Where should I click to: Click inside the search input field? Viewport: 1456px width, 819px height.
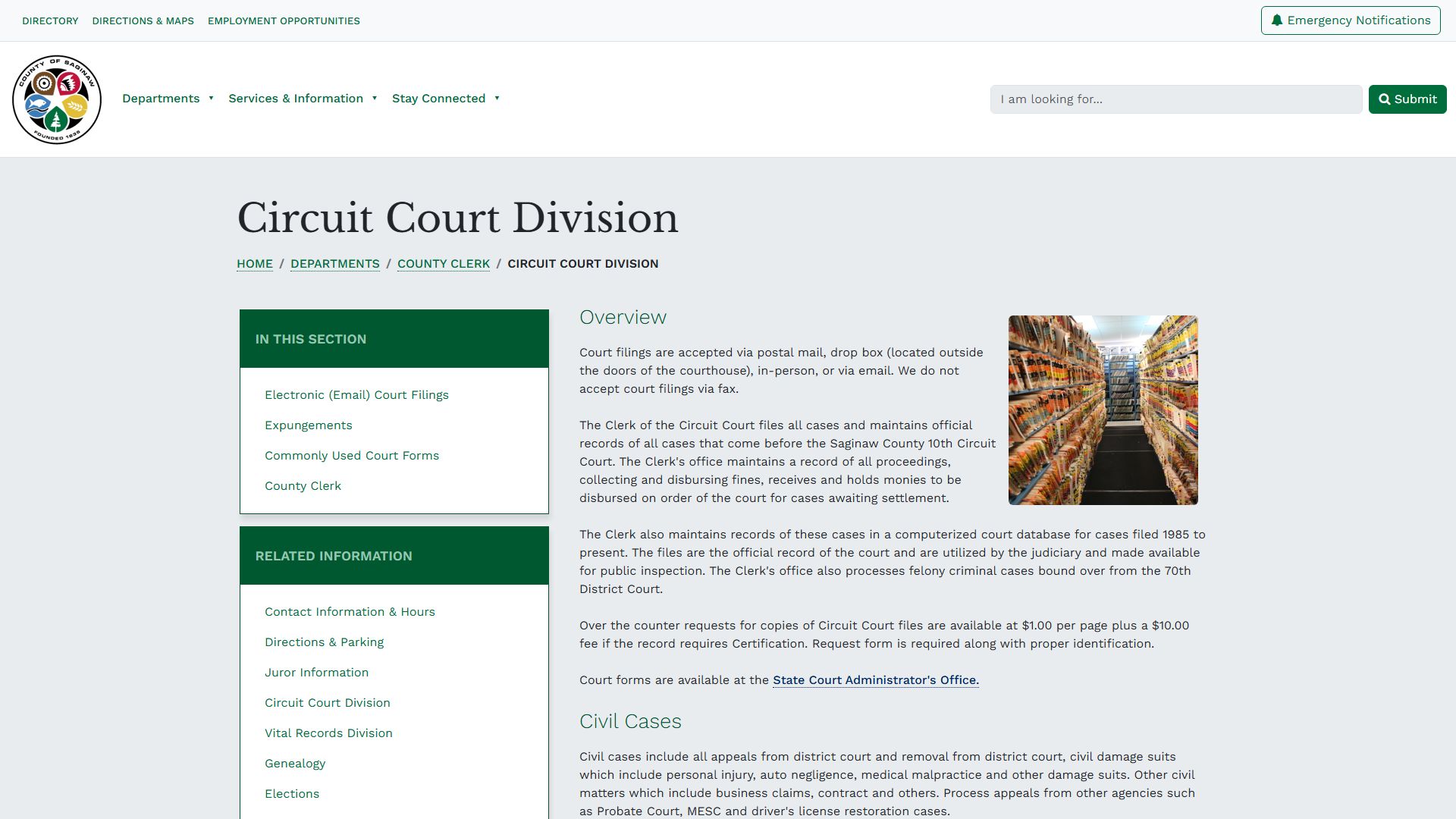1175,99
